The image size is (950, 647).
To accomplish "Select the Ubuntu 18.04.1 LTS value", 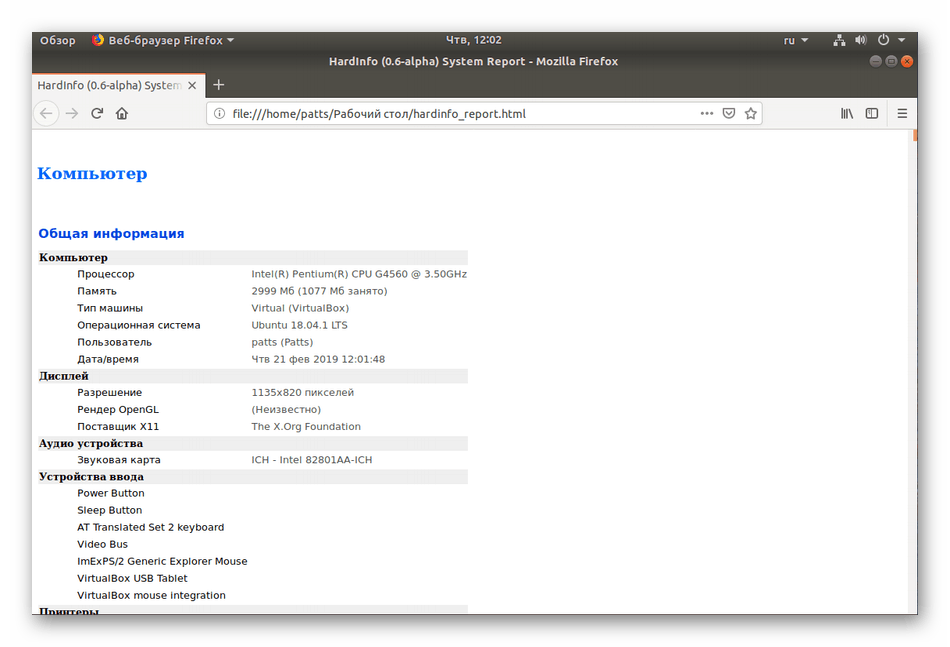I will click(299, 325).
